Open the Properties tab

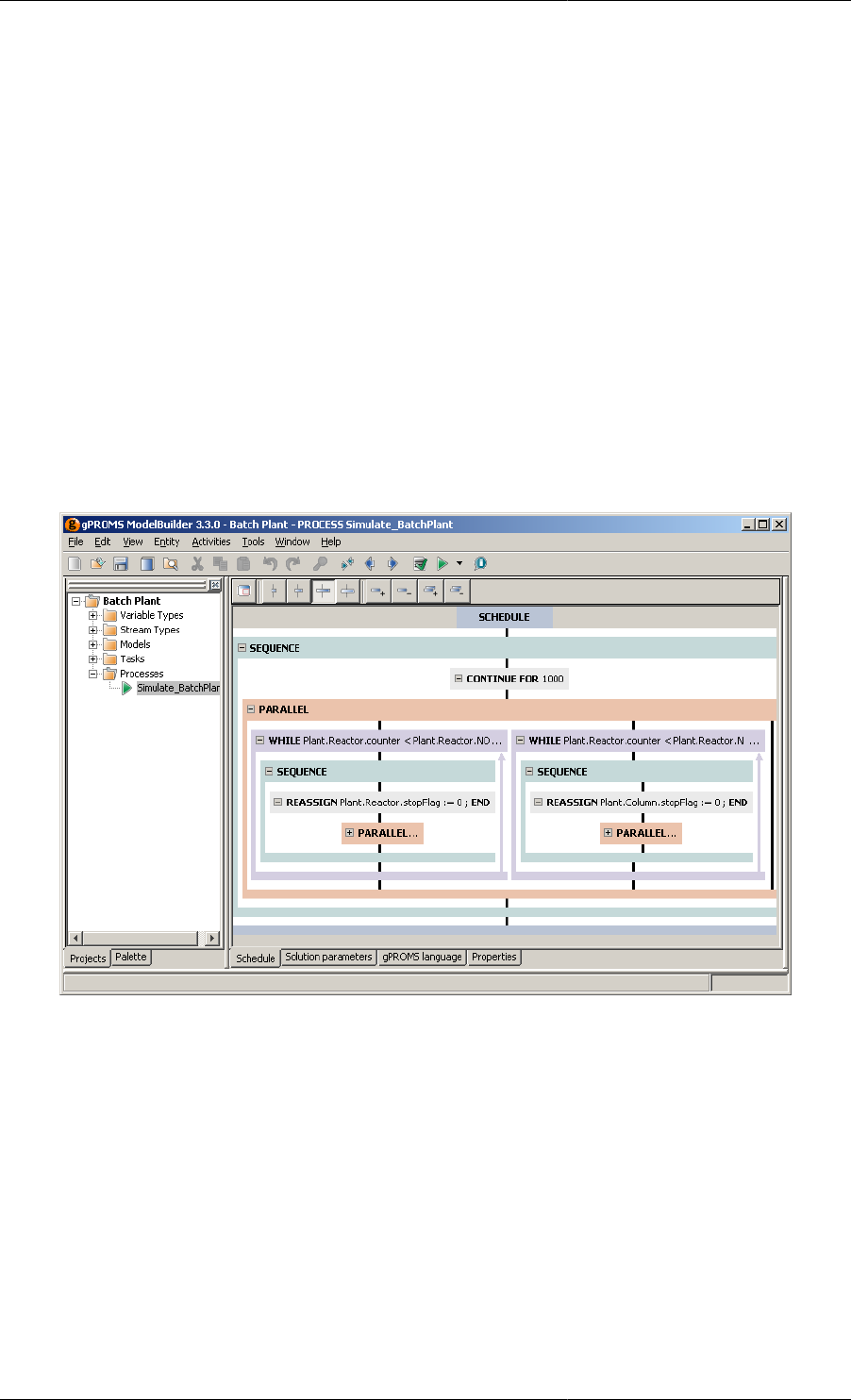click(494, 957)
